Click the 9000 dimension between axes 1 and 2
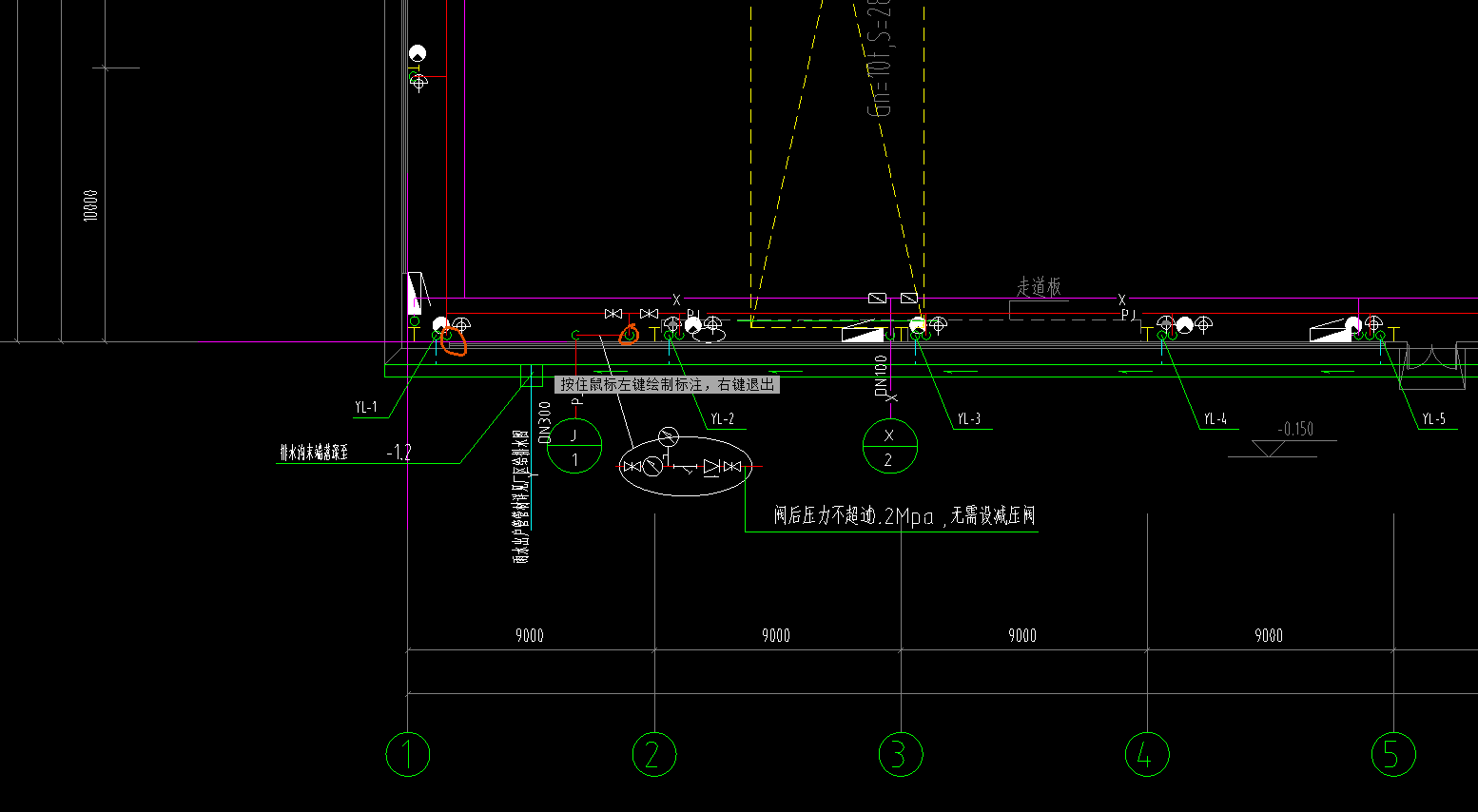 coord(530,635)
